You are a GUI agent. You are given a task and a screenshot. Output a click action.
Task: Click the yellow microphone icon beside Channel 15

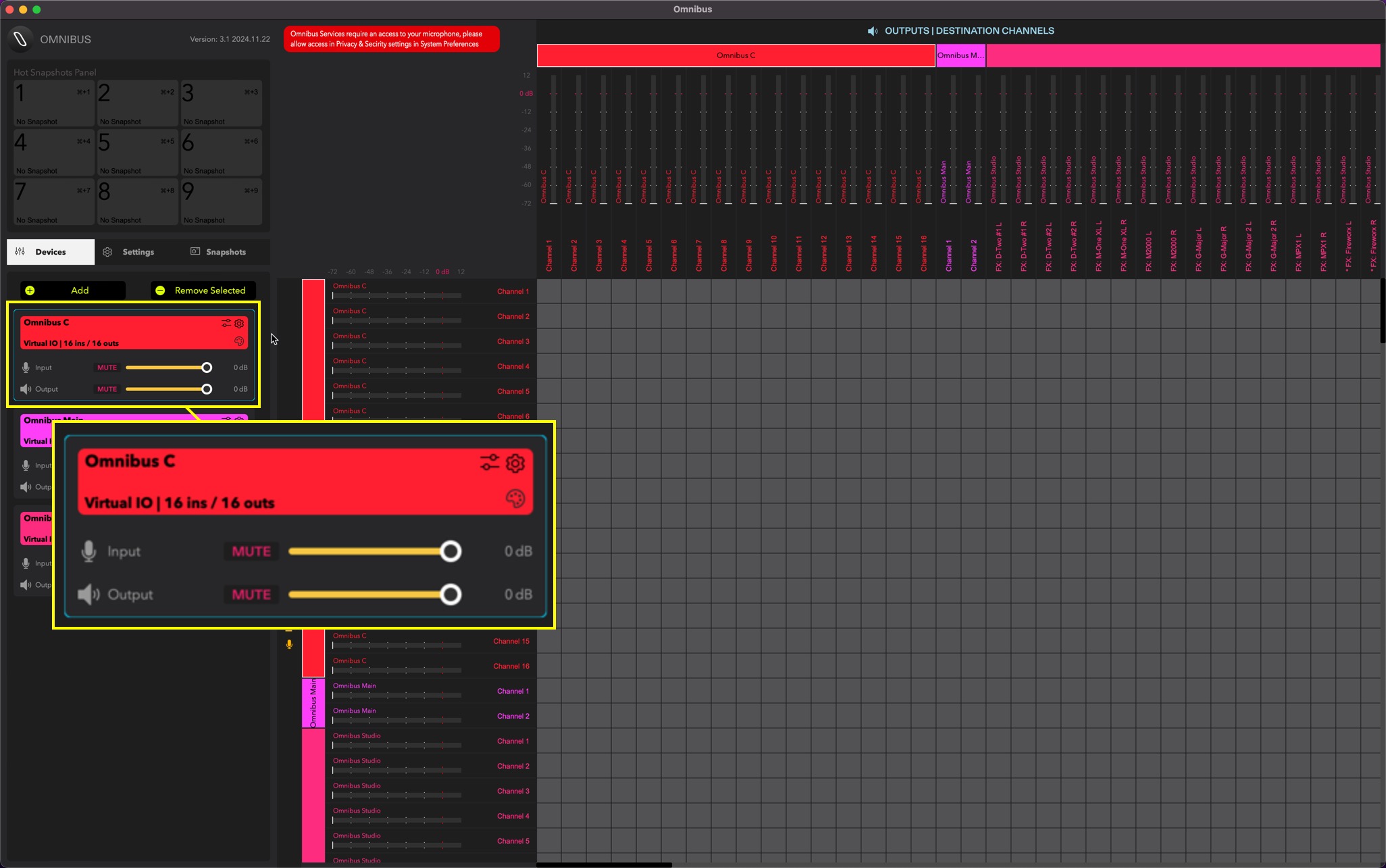(289, 644)
